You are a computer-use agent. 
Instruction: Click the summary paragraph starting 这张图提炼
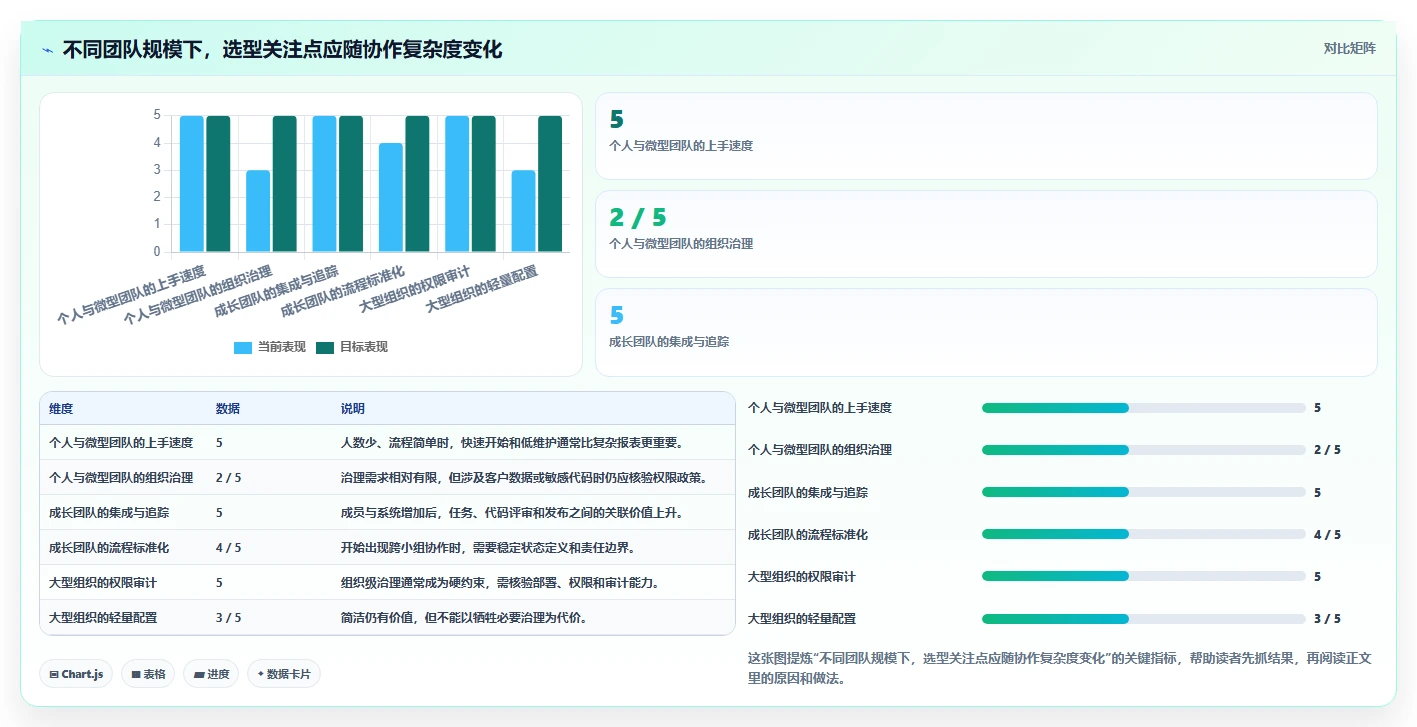(1060, 668)
